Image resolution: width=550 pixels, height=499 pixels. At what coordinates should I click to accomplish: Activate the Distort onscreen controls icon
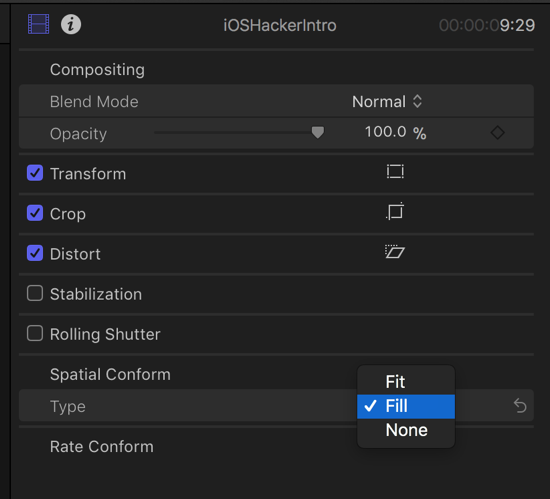click(x=395, y=252)
